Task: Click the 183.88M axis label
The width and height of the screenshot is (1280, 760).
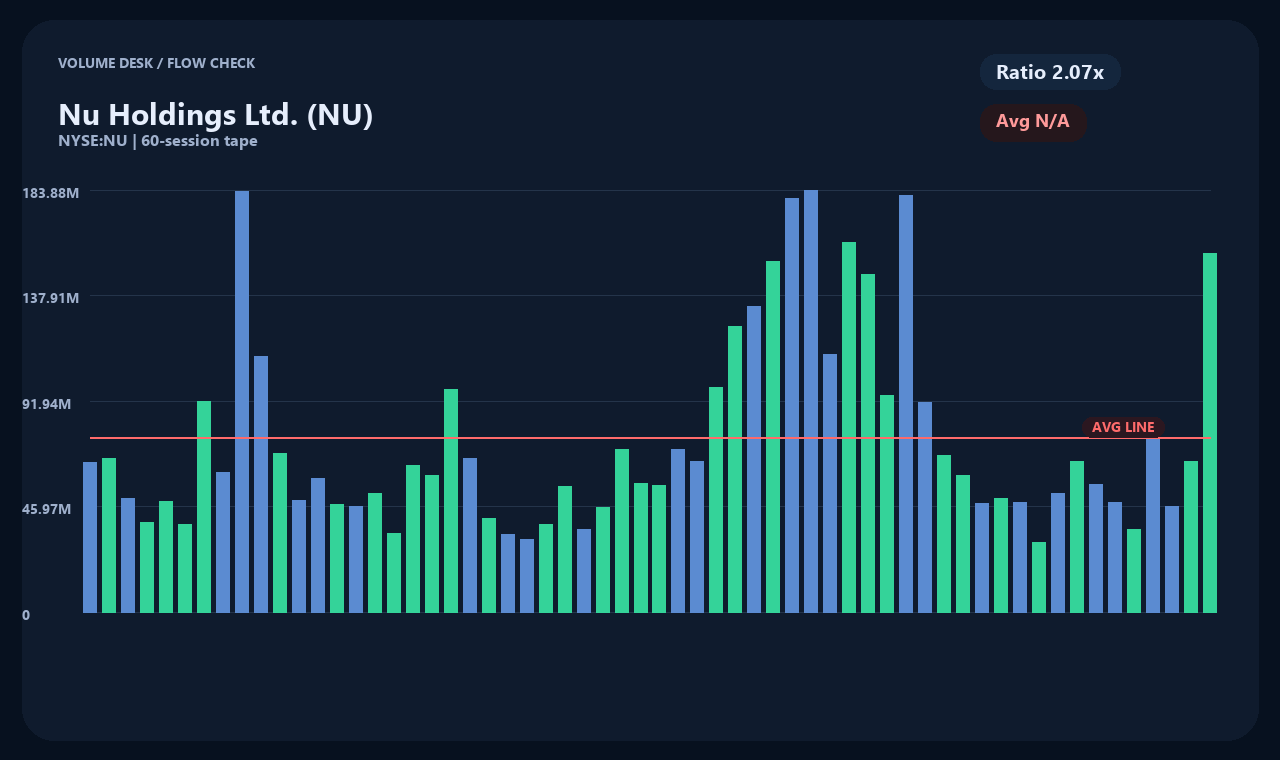Action: 50,192
